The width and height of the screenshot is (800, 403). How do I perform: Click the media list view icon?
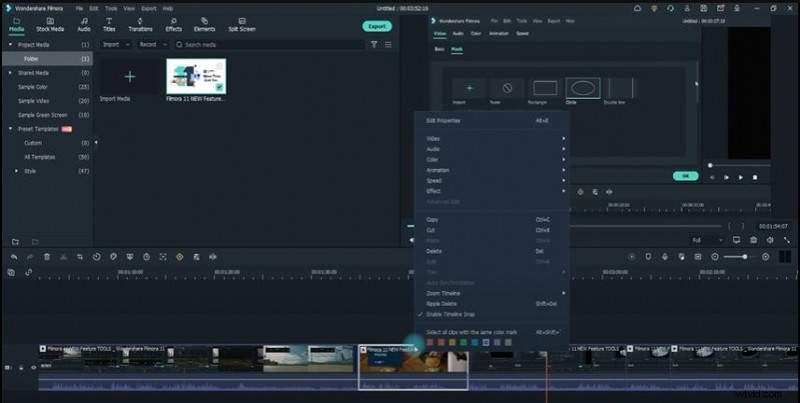pyautogui.click(x=388, y=45)
